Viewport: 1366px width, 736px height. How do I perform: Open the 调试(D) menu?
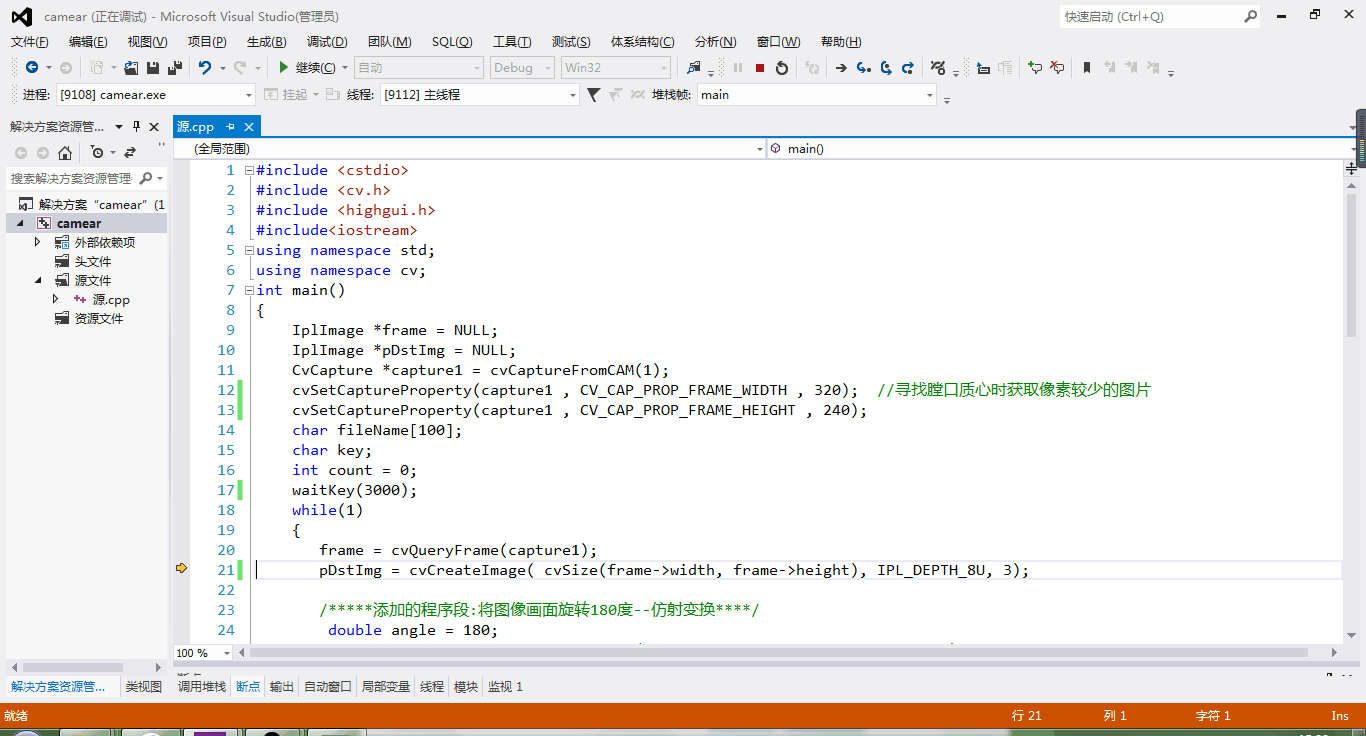click(327, 42)
